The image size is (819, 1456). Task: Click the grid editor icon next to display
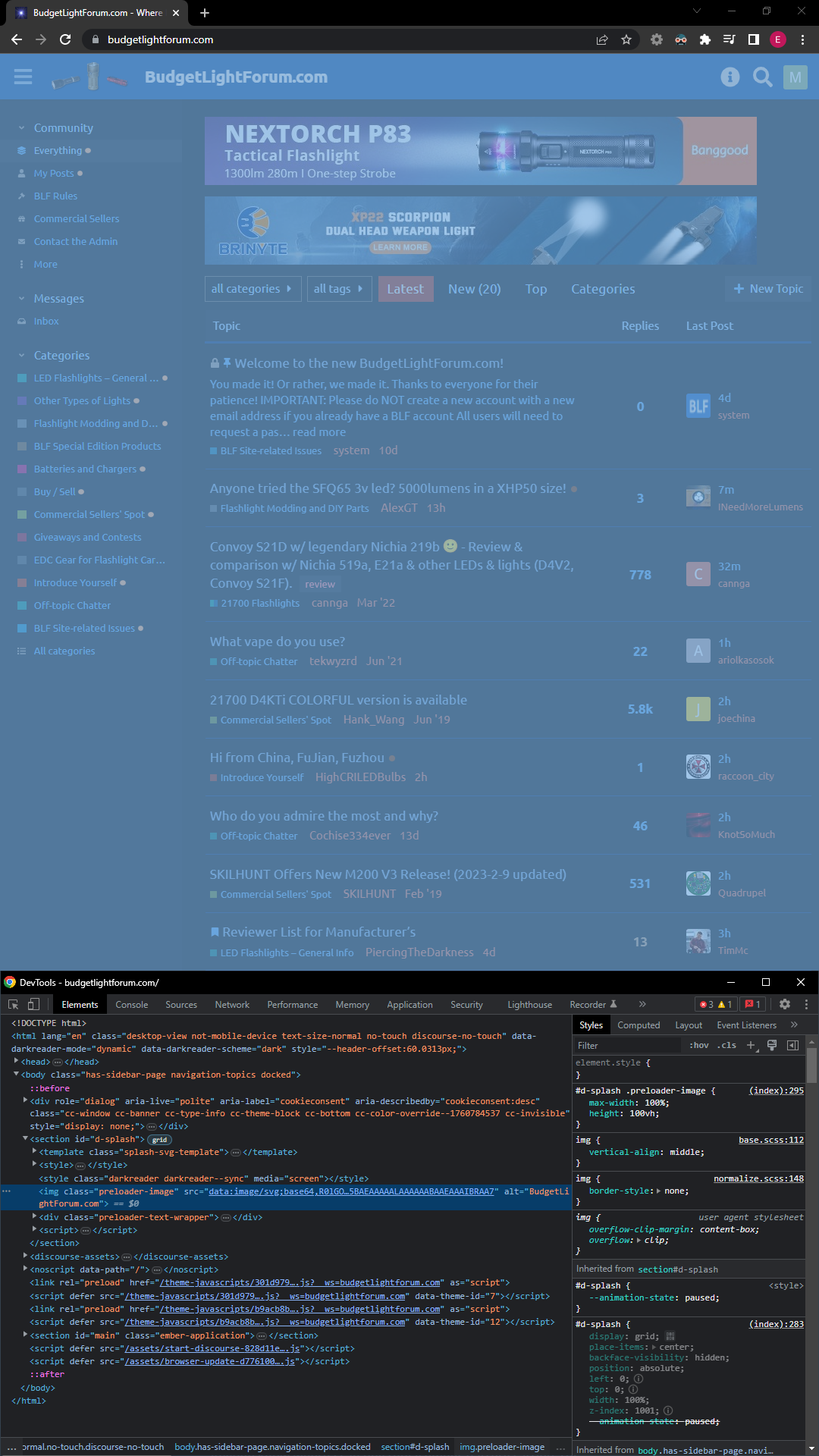tap(670, 1336)
